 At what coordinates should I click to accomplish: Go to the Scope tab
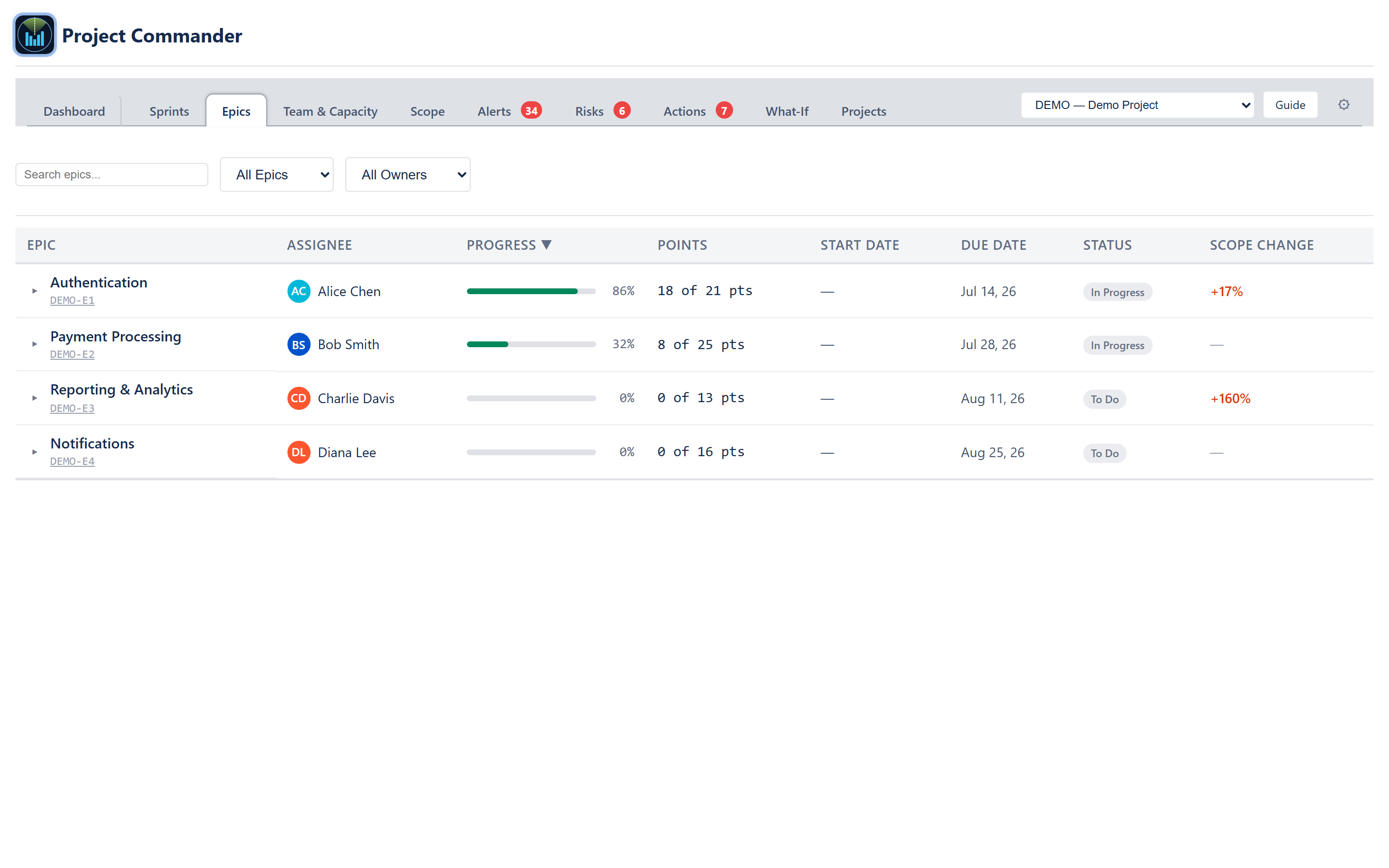[x=427, y=111]
